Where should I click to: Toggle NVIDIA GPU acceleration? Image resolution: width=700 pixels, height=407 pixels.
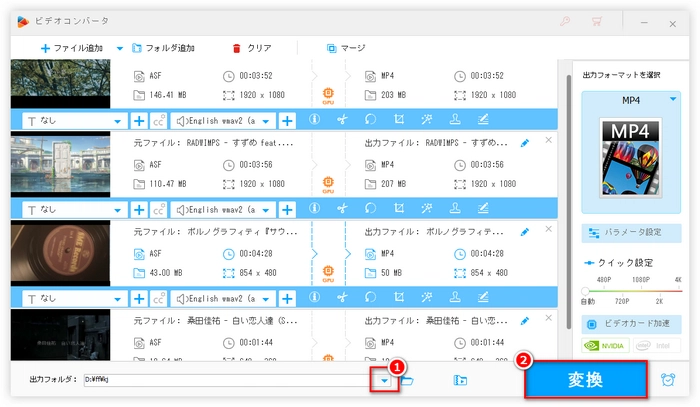606,346
